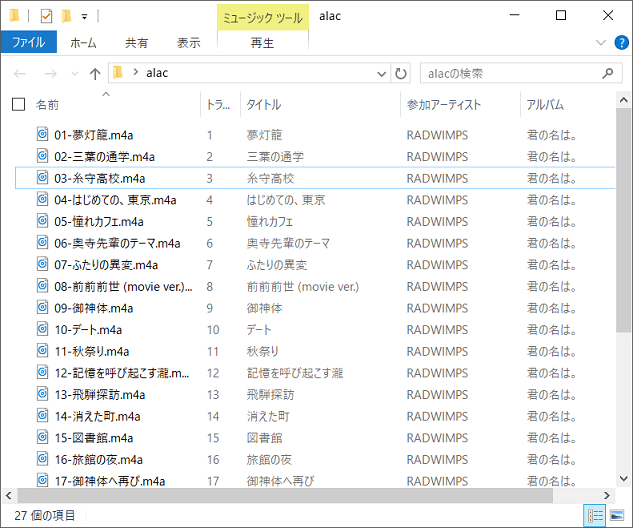The width and height of the screenshot is (633, 528).
Task: Go forward with the right arrow
Action: click(50, 73)
